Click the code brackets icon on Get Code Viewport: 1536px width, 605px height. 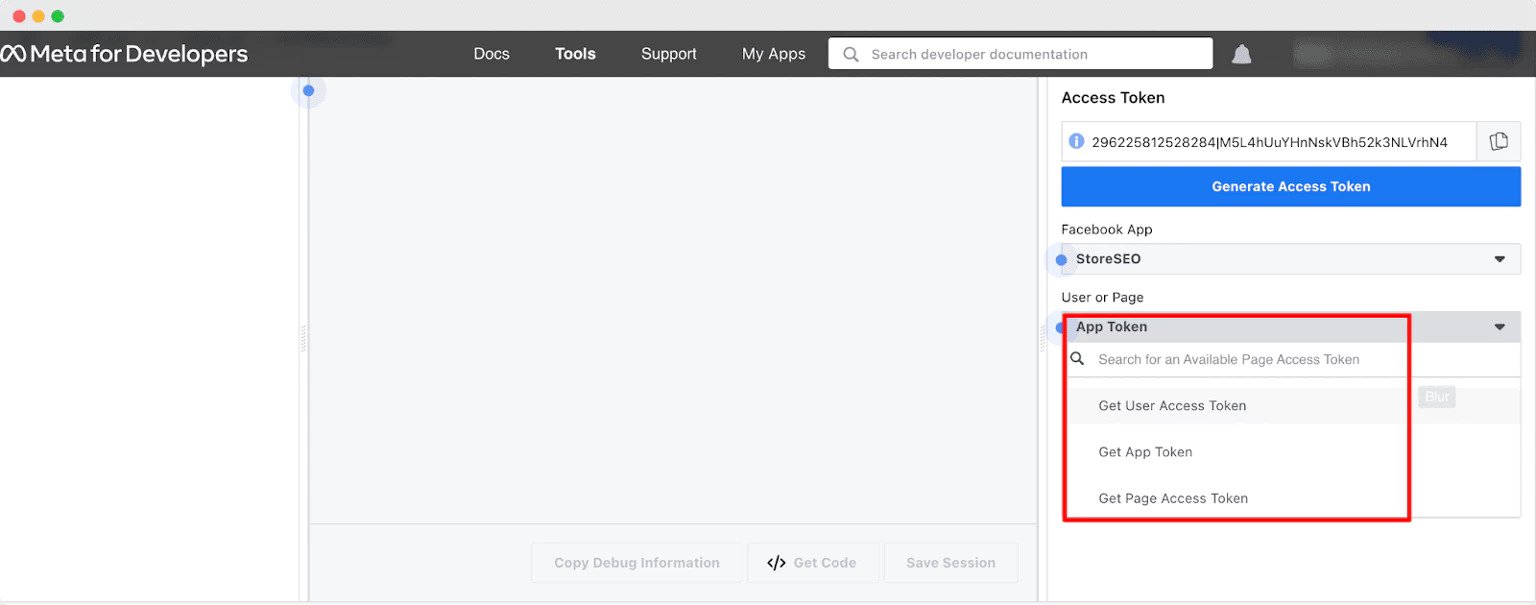point(776,563)
